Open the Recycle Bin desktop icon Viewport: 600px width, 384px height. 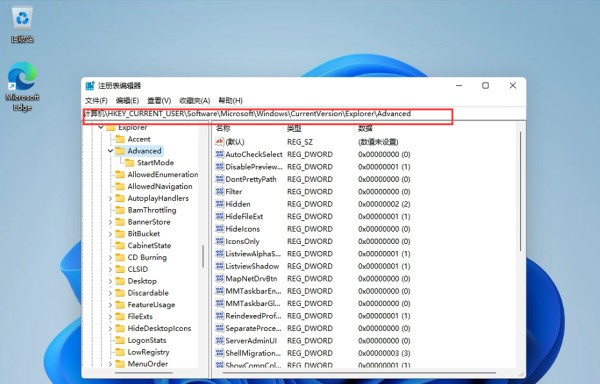[x=22, y=23]
